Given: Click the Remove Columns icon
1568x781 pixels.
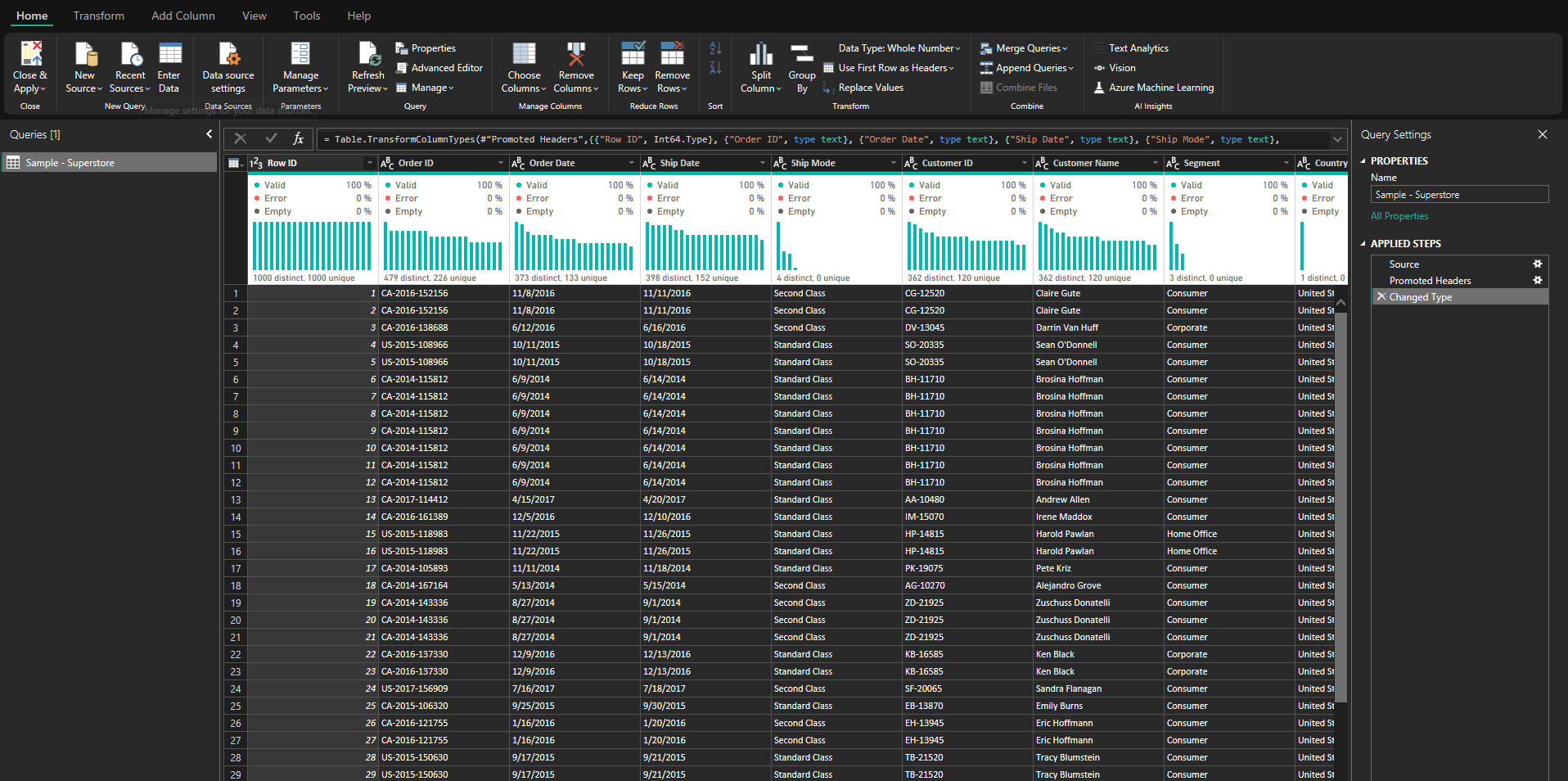Looking at the screenshot, I should (x=576, y=55).
